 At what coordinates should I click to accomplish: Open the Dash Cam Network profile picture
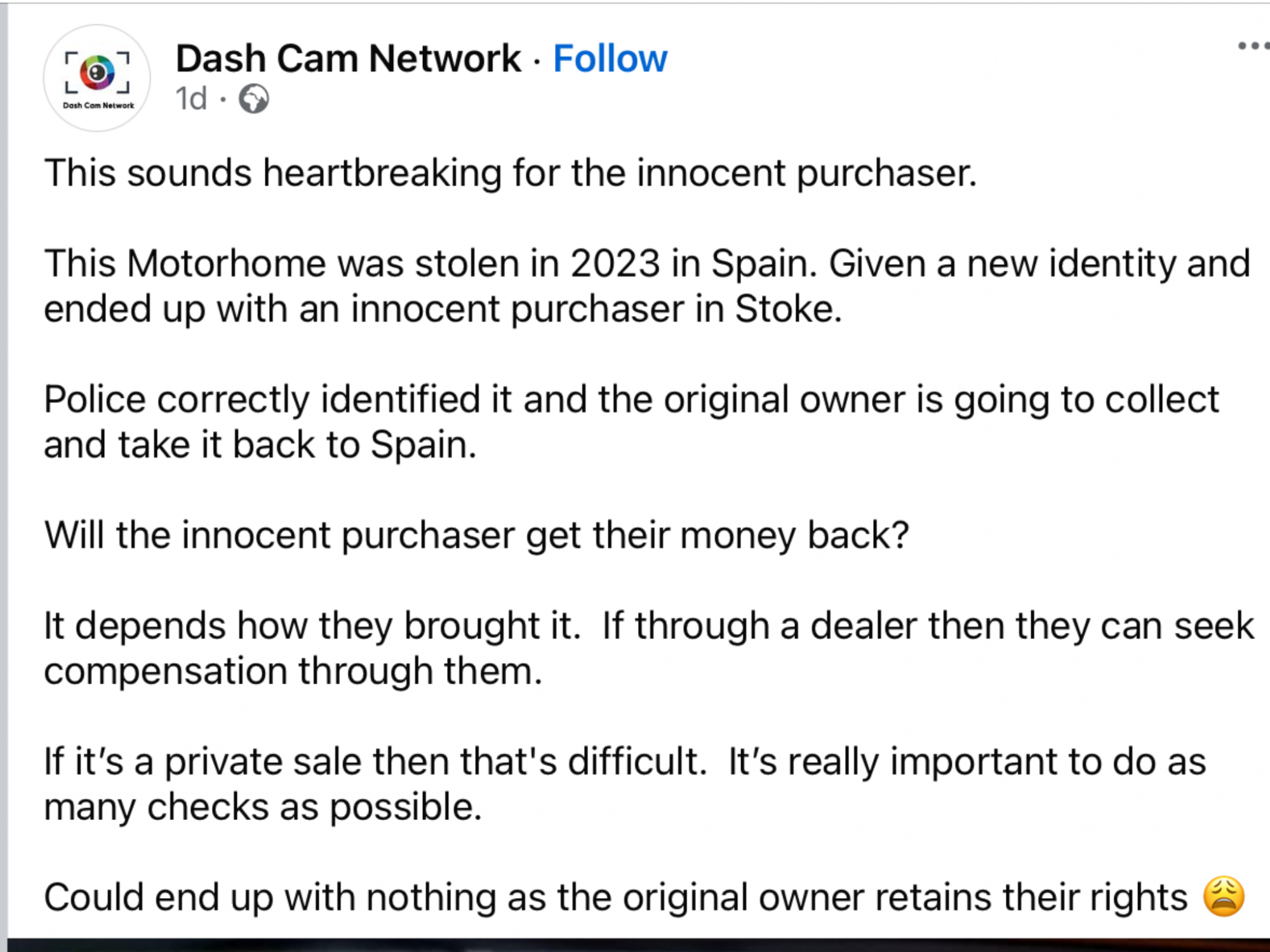[97, 78]
